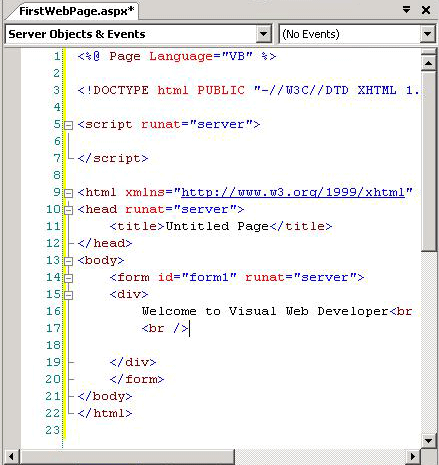This screenshot has width=439, height=465.
Task: Open the (No Events) dropdown
Action: [x=427, y=34]
